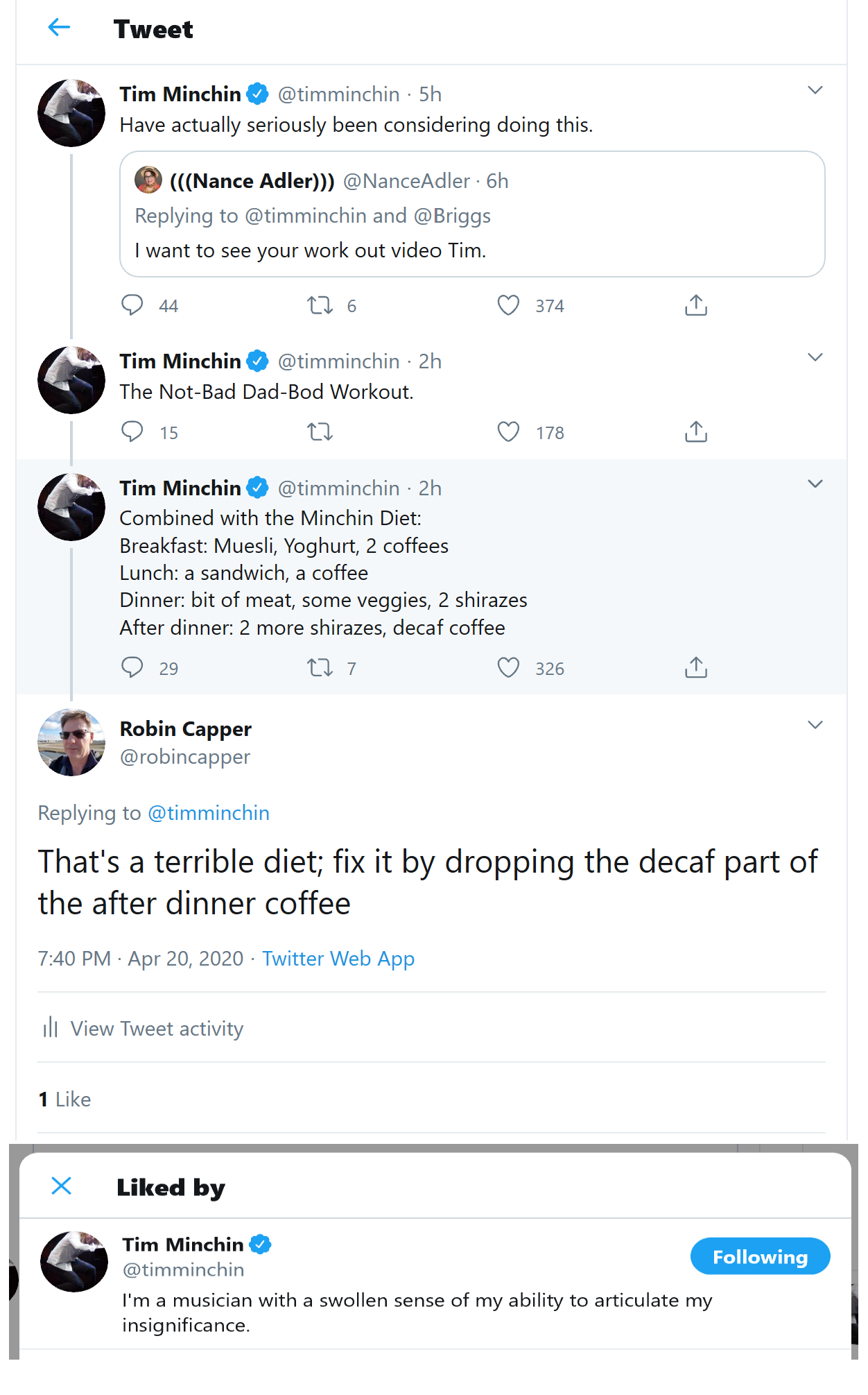Toggle the Following button for Tim Minchin
The image size is (868, 1395).
point(760,1256)
